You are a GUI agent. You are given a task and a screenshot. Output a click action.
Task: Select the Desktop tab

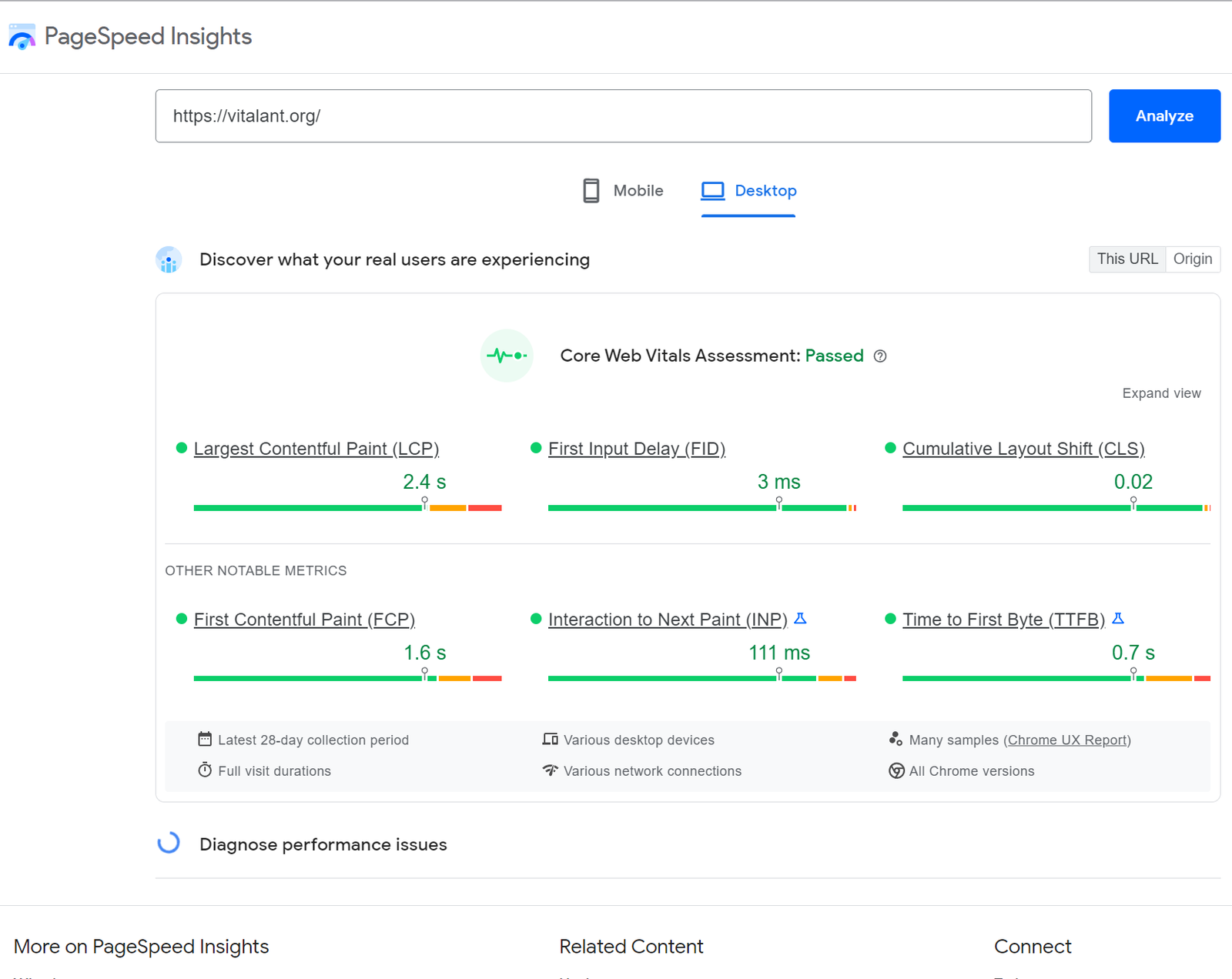click(x=748, y=191)
